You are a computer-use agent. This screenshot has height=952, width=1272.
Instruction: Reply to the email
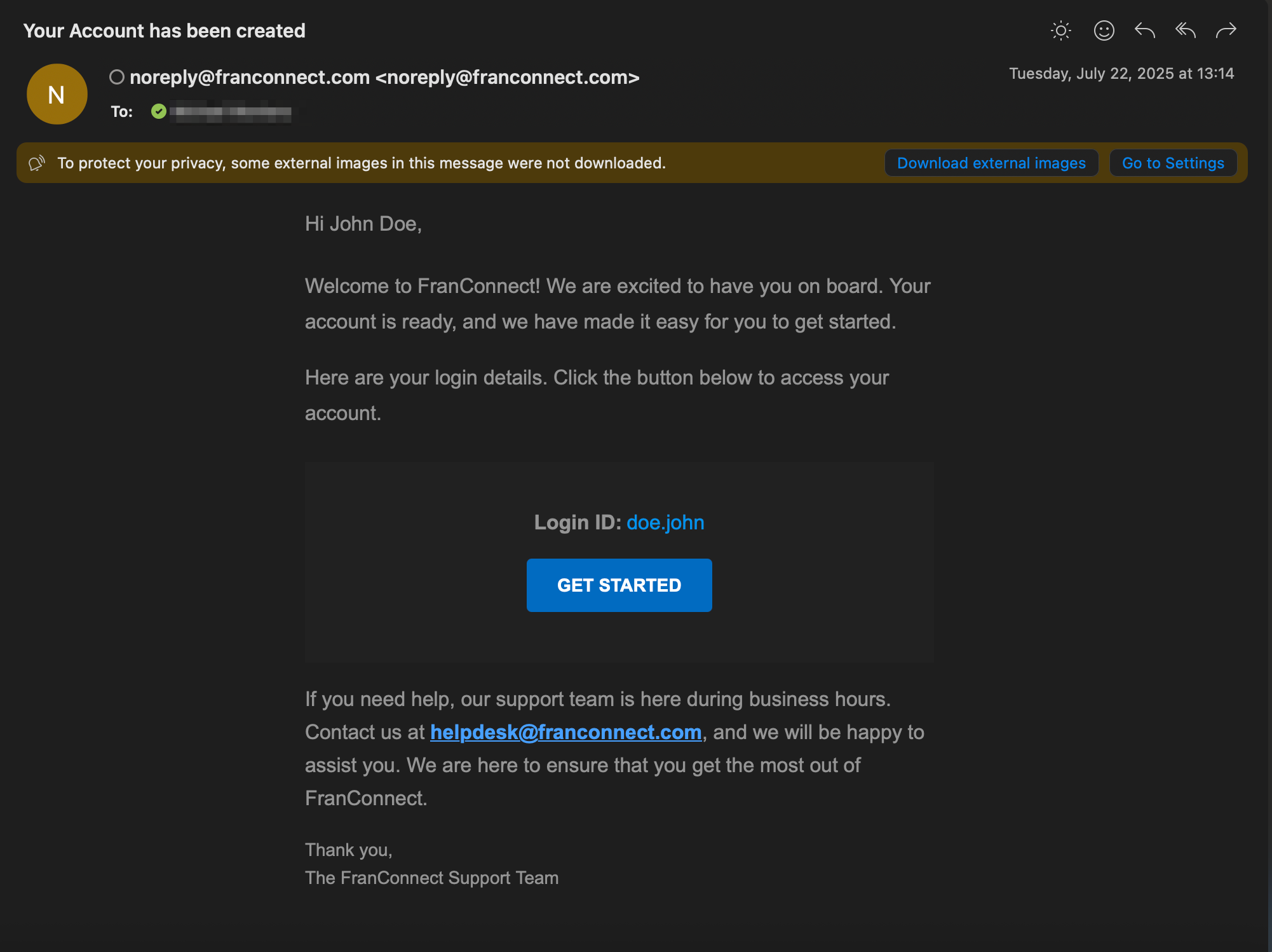click(x=1144, y=31)
